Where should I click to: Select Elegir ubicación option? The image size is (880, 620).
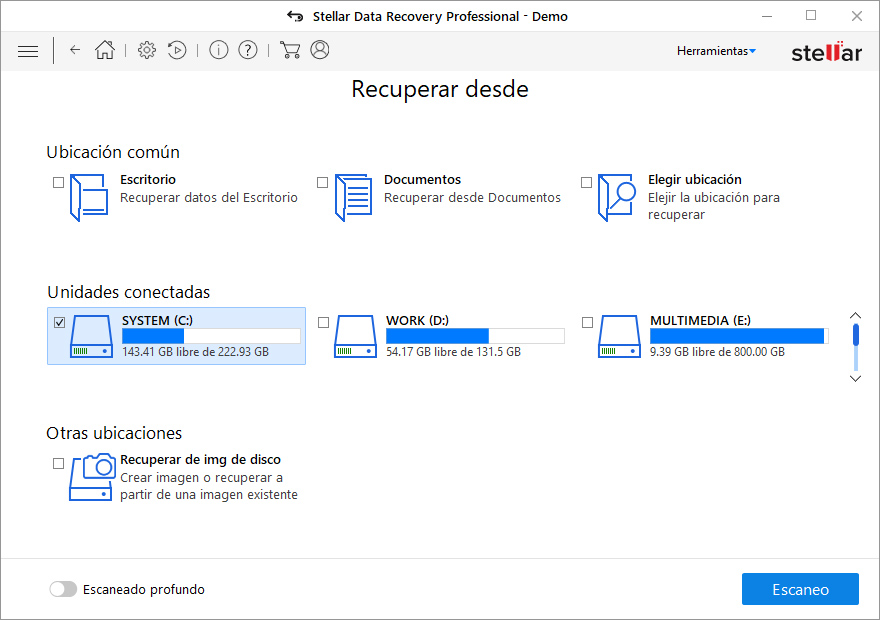[x=586, y=182]
